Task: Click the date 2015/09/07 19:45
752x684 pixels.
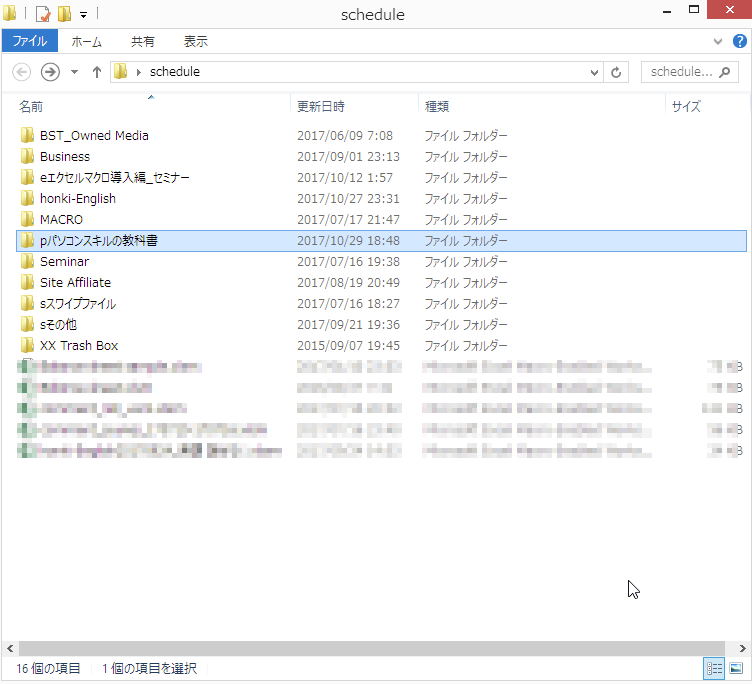Action: point(348,346)
